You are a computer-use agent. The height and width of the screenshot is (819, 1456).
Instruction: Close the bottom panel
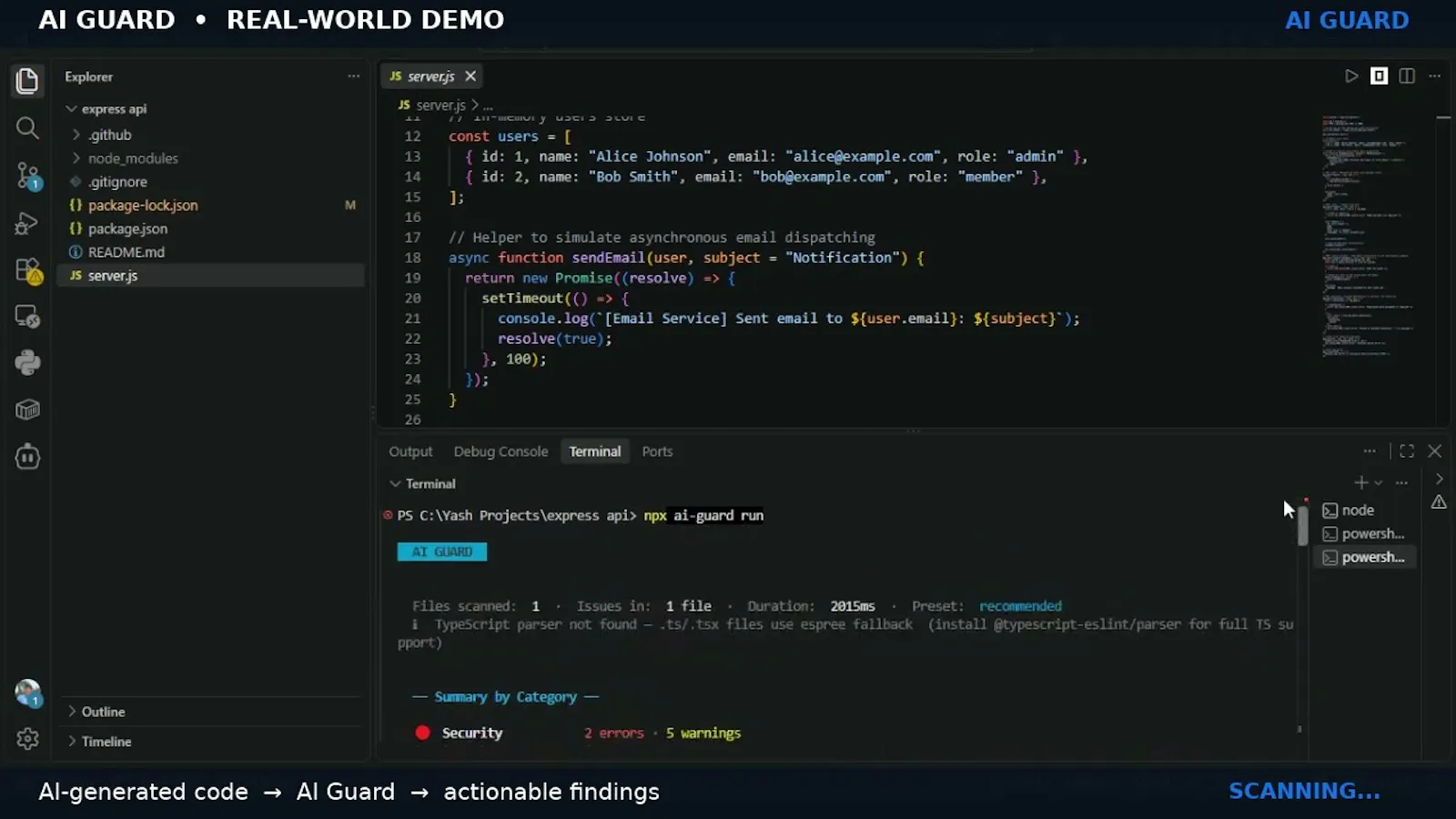click(x=1434, y=451)
